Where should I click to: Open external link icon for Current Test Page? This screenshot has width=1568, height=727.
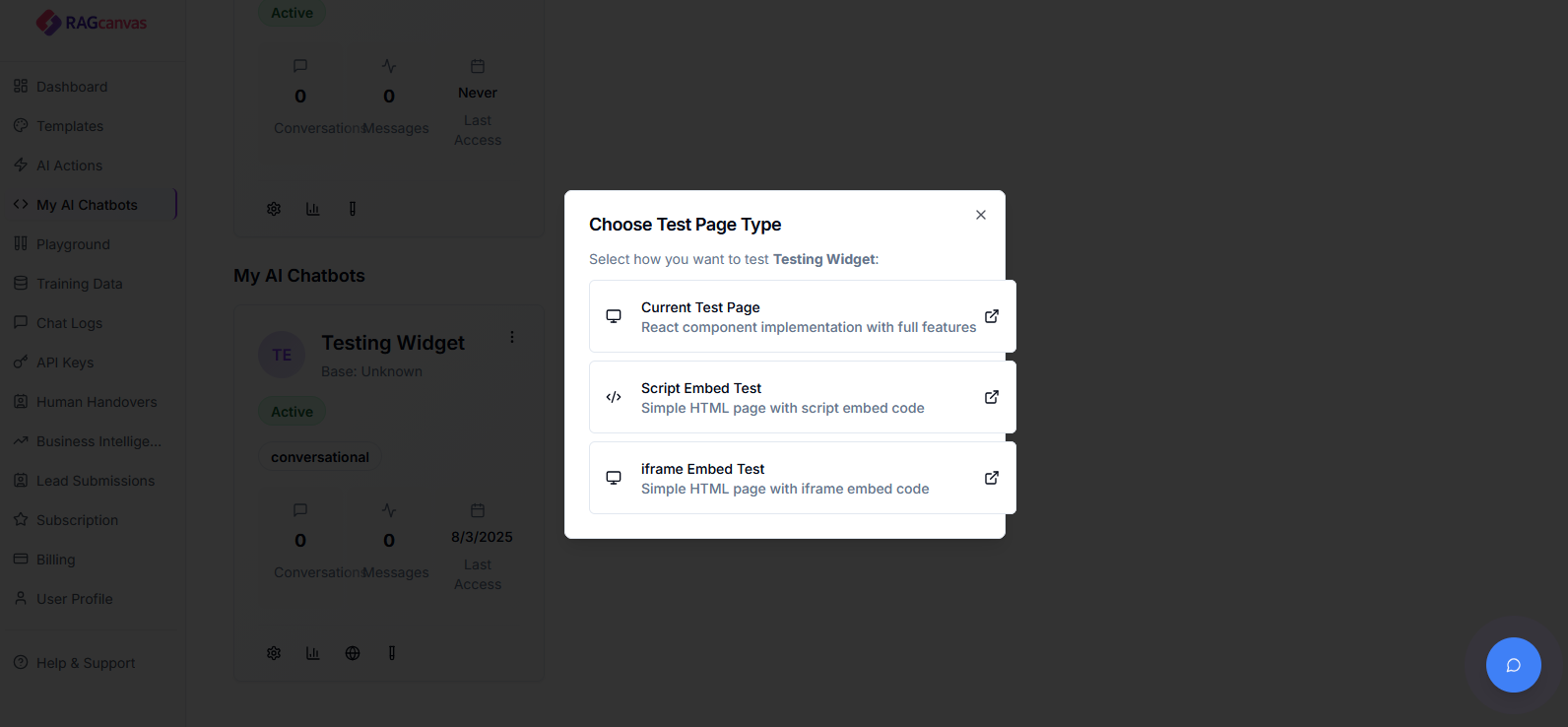[x=992, y=316]
